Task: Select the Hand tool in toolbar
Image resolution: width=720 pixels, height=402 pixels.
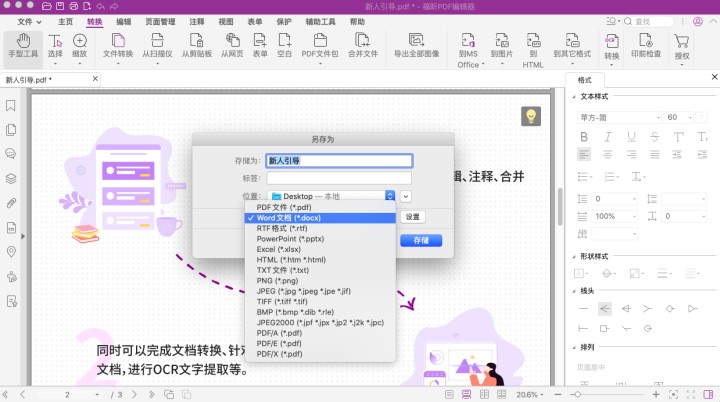Action: 18,46
